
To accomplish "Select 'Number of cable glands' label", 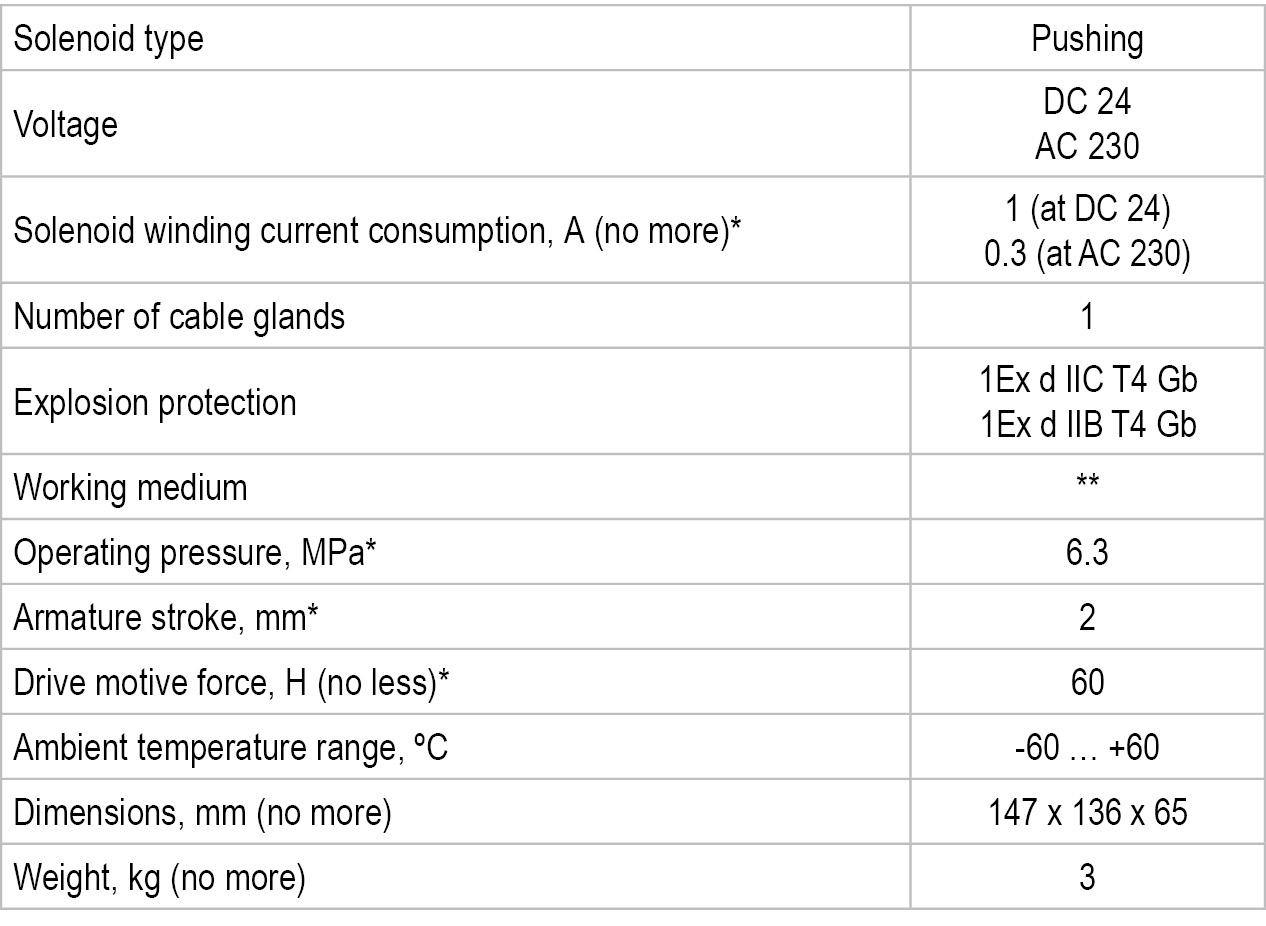I will click(179, 317).
